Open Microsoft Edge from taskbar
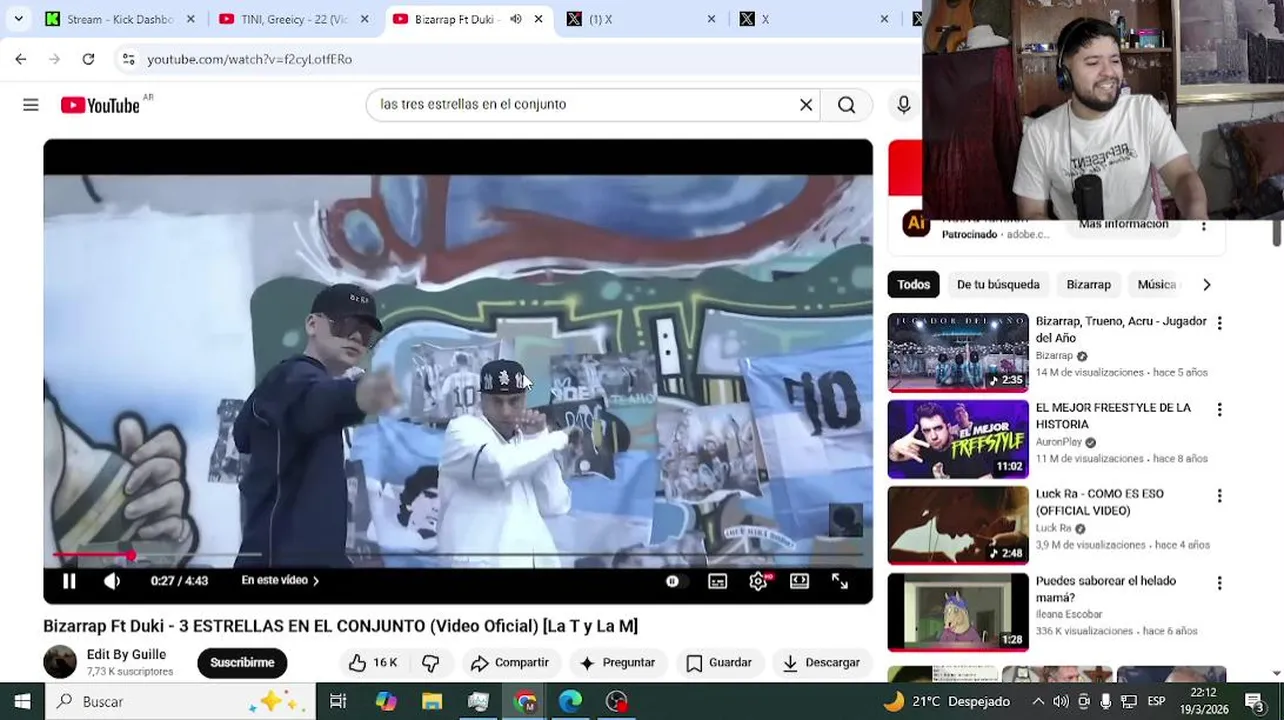This screenshot has width=1284, height=720. coord(570,701)
